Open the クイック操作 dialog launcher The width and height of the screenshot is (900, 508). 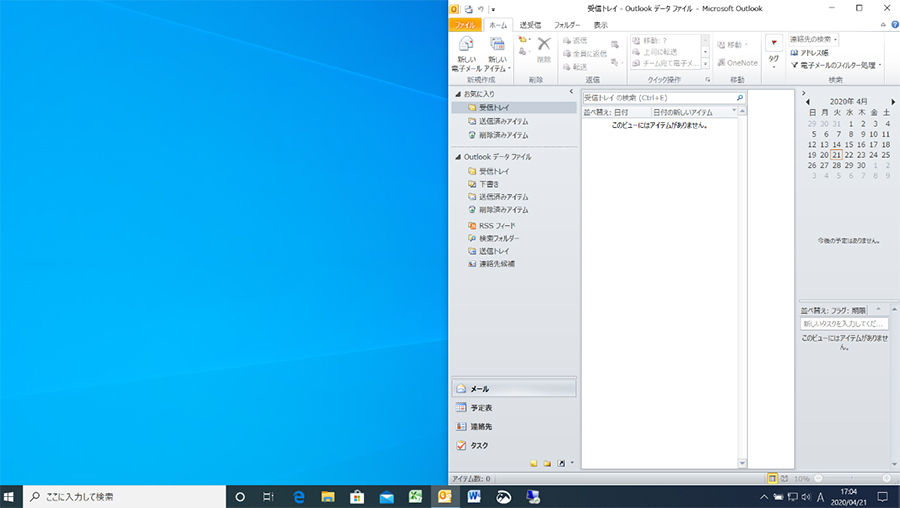707,80
